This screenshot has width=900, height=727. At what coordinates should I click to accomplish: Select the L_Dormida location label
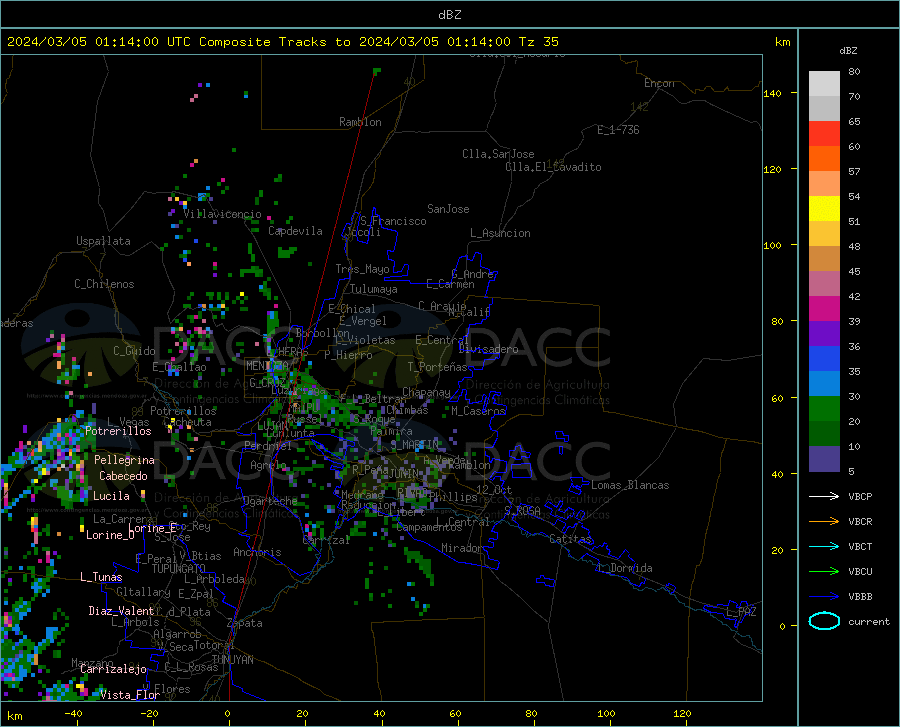pos(625,568)
